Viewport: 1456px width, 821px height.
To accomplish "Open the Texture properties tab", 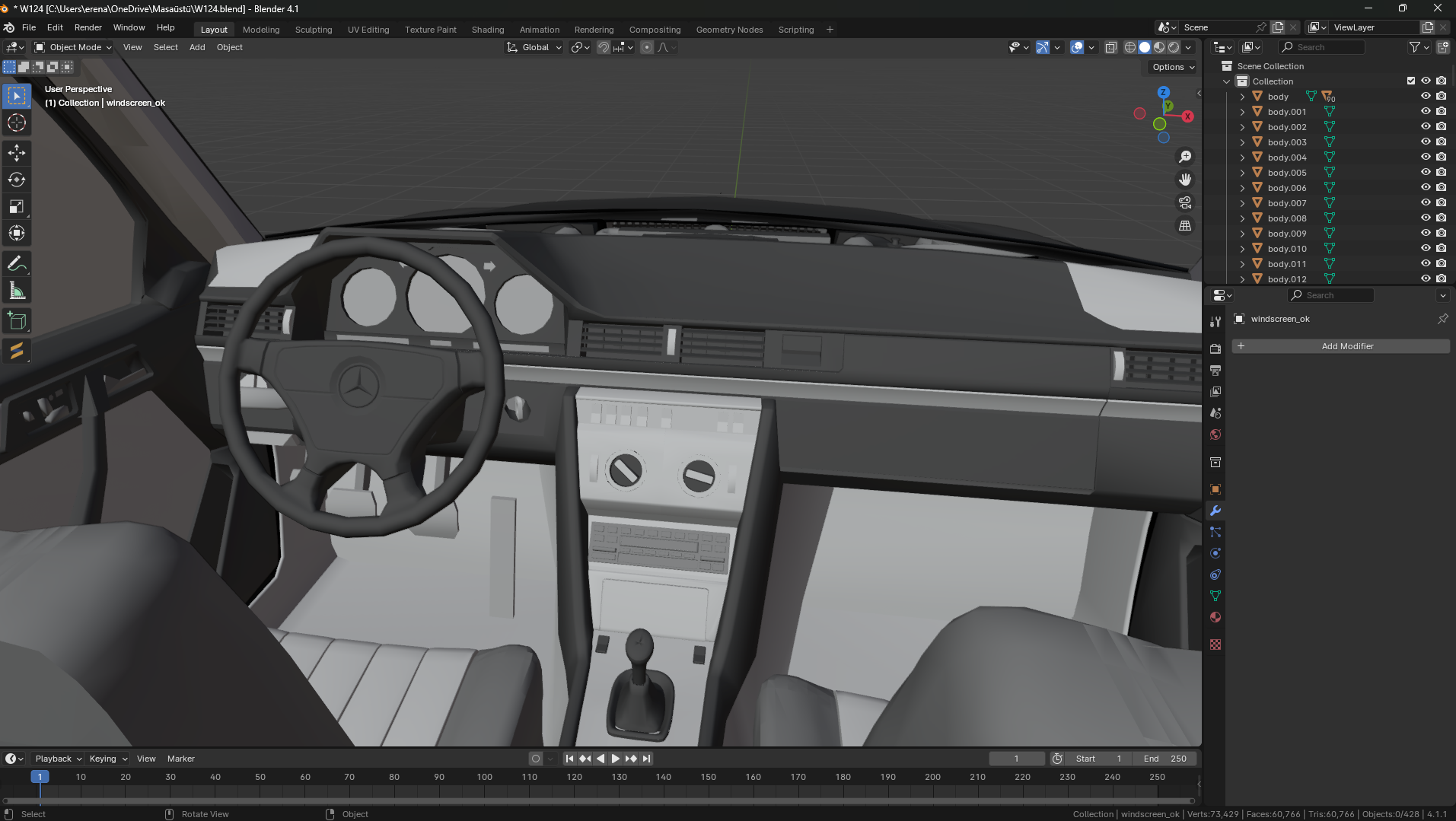I will (1215, 644).
